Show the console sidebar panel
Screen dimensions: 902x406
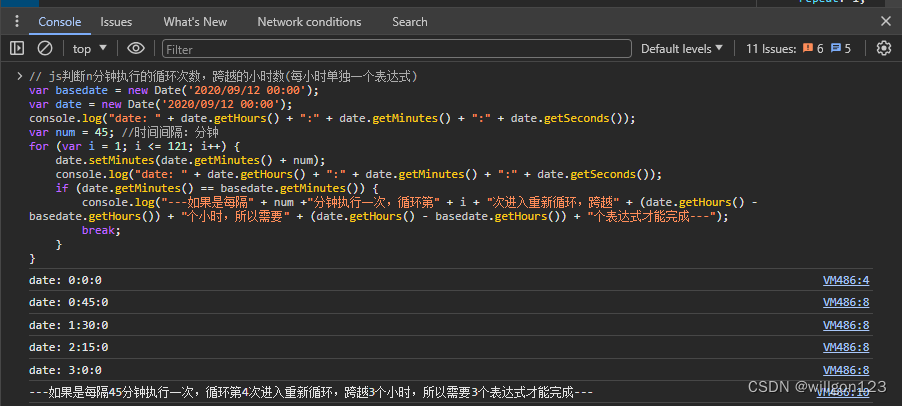17,49
